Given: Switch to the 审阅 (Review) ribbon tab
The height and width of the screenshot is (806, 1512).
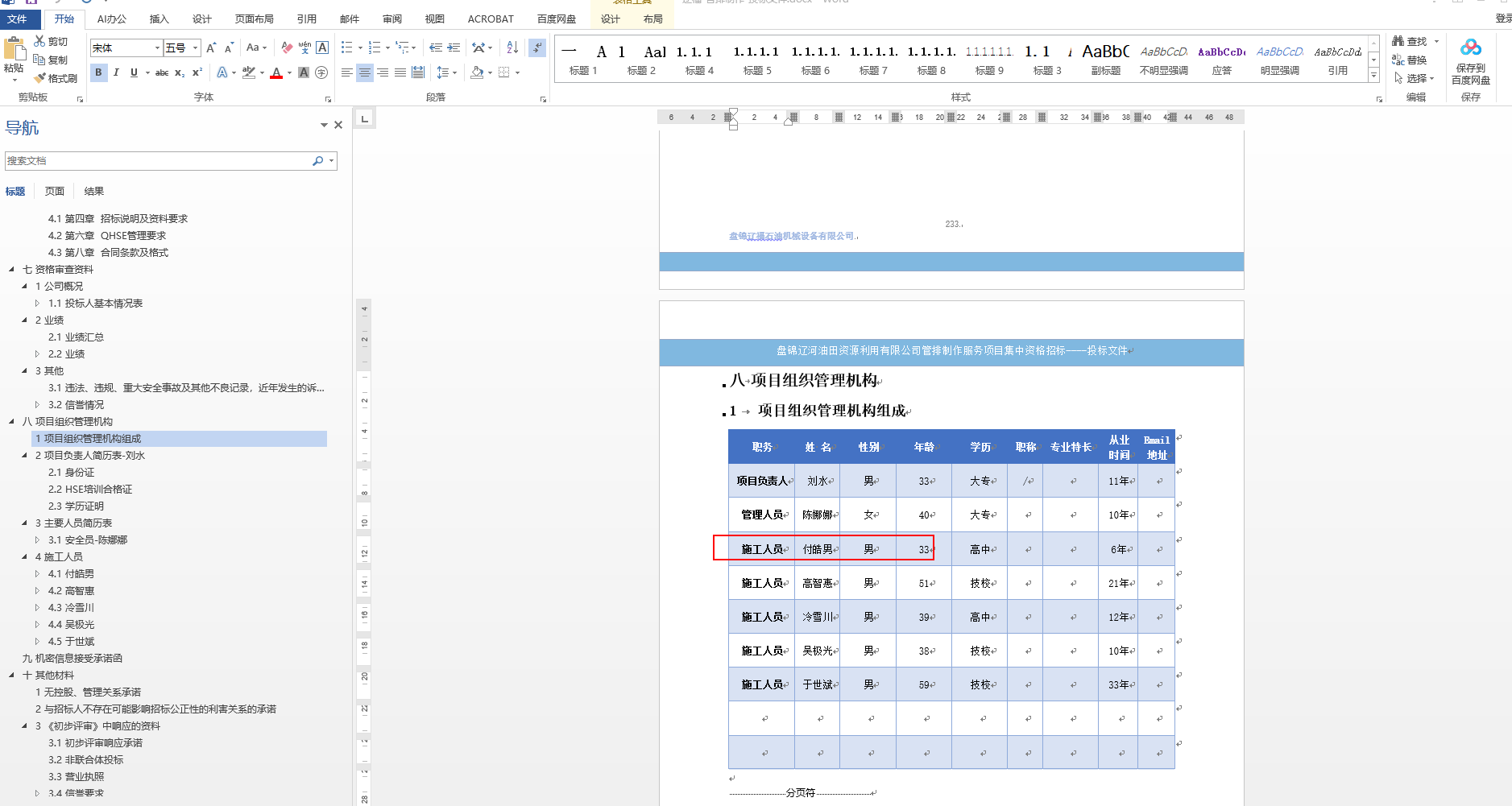Looking at the screenshot, I should [392, 19].
